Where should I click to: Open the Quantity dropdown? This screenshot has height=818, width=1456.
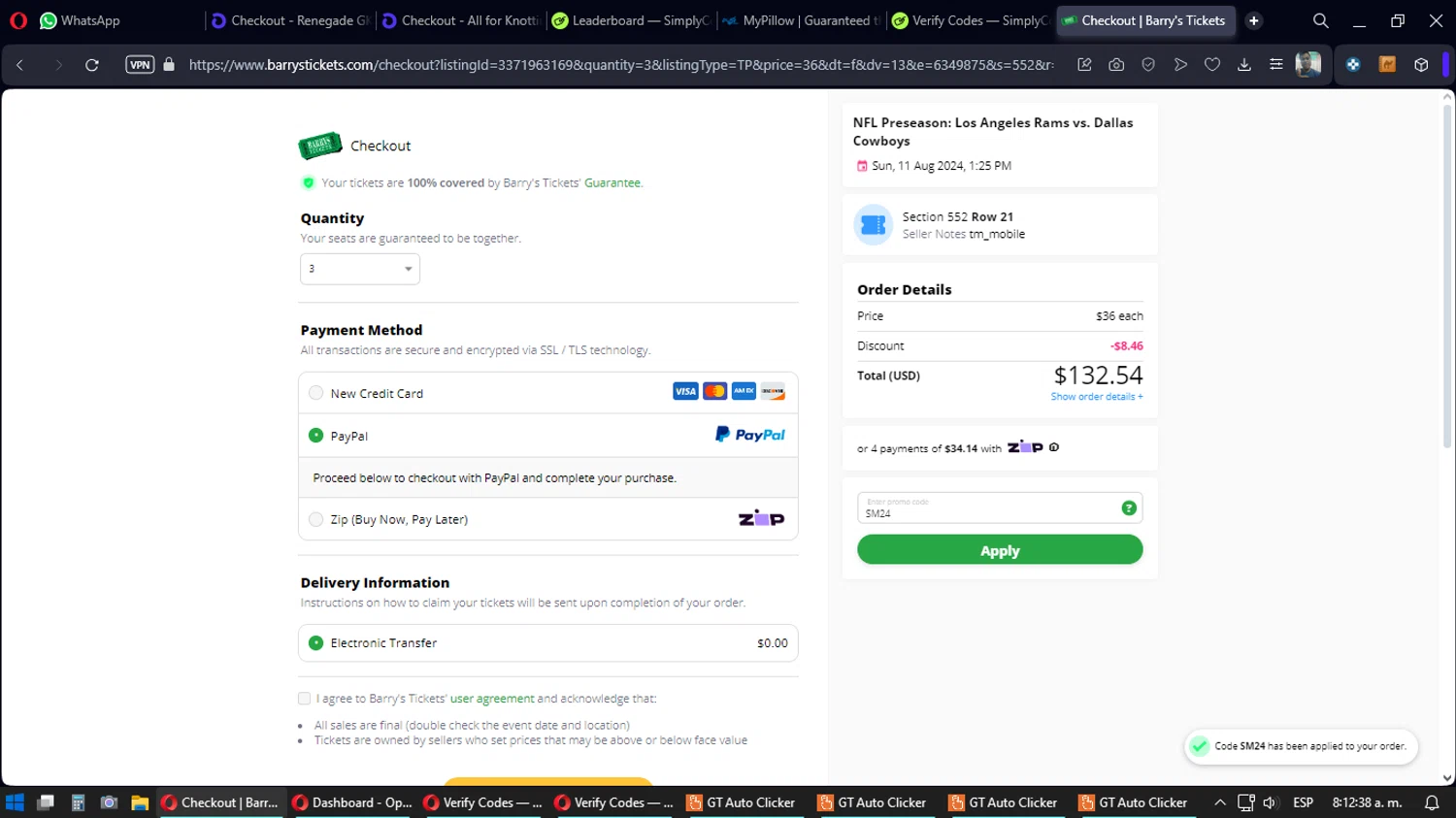360,269
